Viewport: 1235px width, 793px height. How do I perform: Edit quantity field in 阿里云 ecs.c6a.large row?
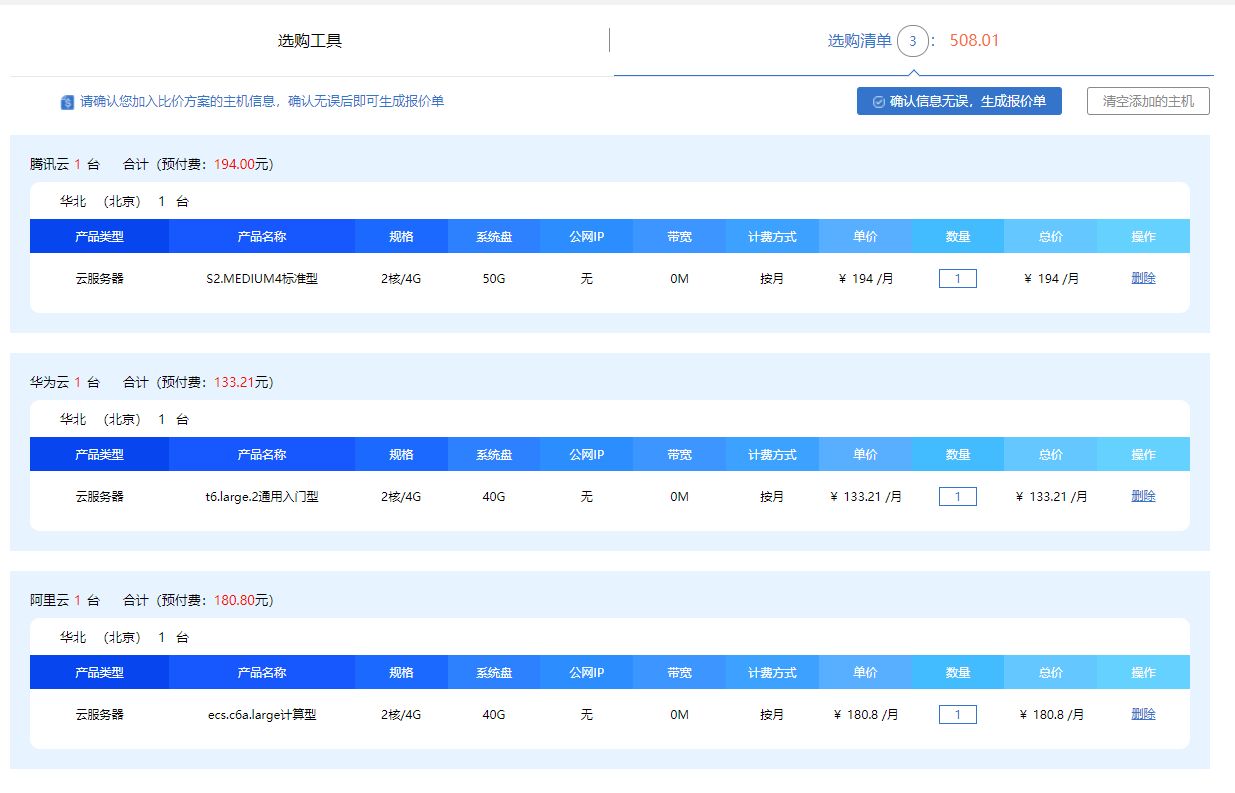tap(958, 715)
